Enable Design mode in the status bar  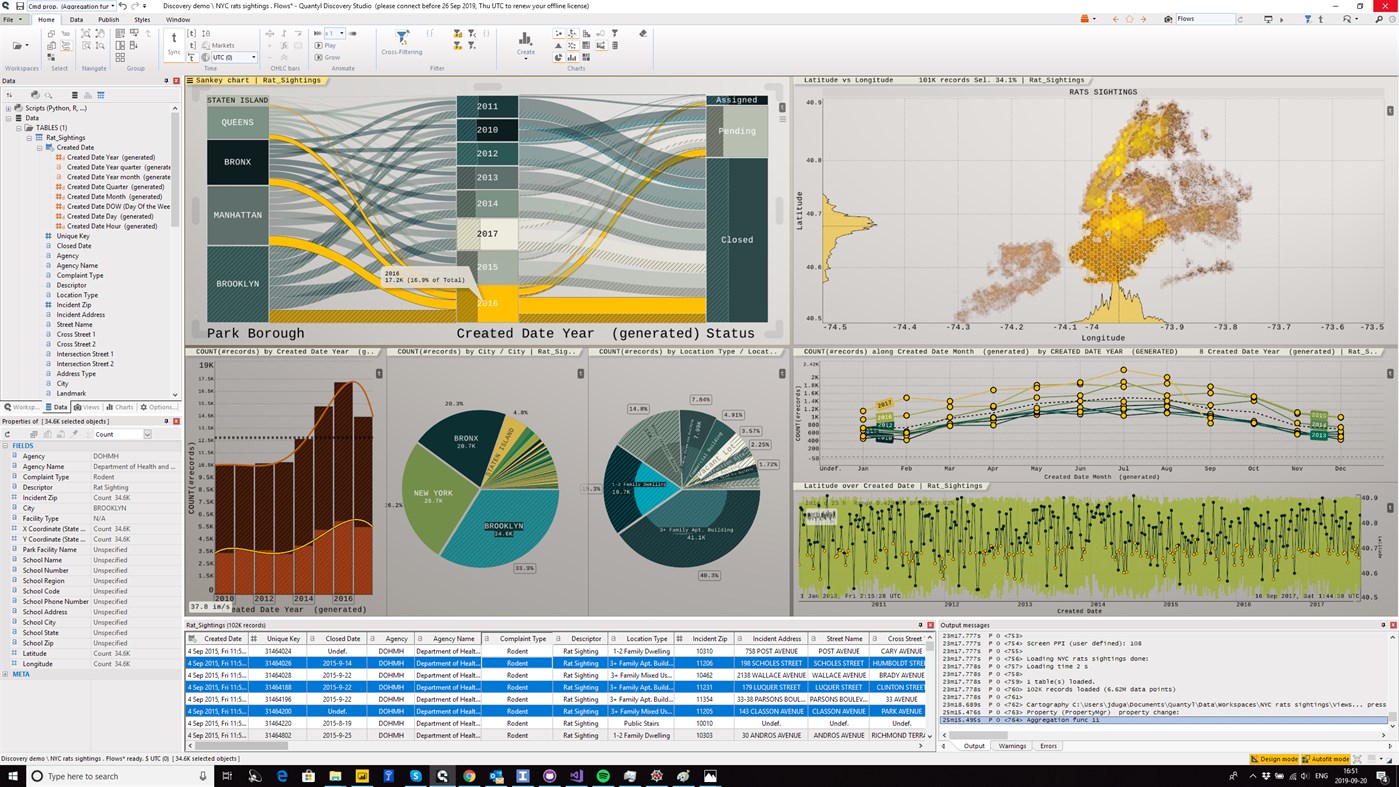[1276, 758]
